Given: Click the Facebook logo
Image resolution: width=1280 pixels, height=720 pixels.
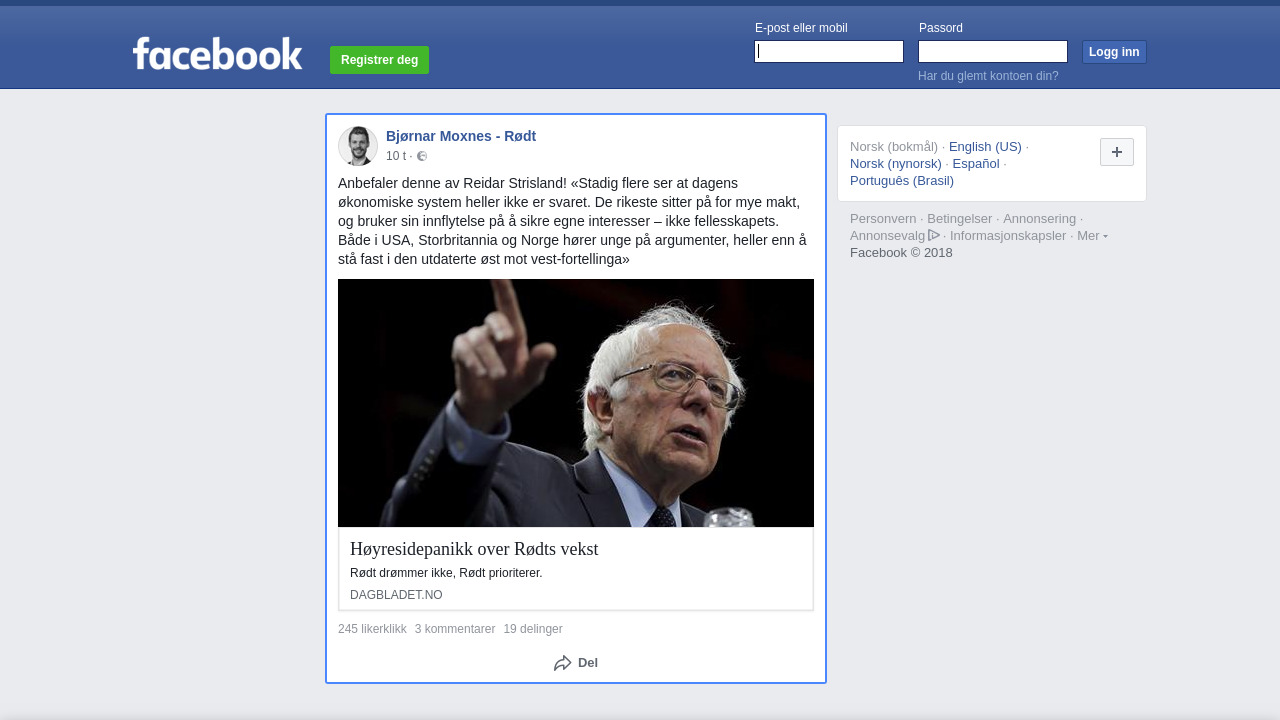Looking at the screenshot, I should pos(217,54).
